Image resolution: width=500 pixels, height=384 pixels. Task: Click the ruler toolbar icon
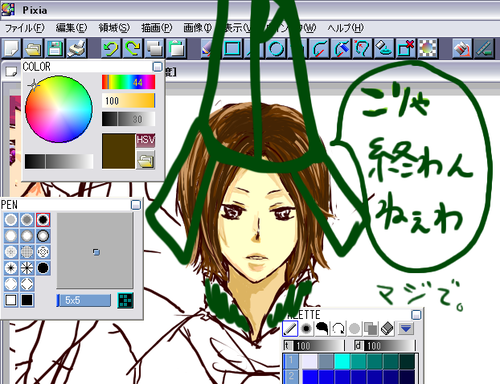(x=484, y=48)
